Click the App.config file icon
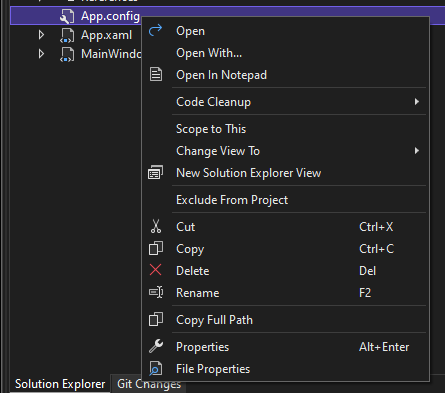The image size is (445, 393). coord(67,16)
